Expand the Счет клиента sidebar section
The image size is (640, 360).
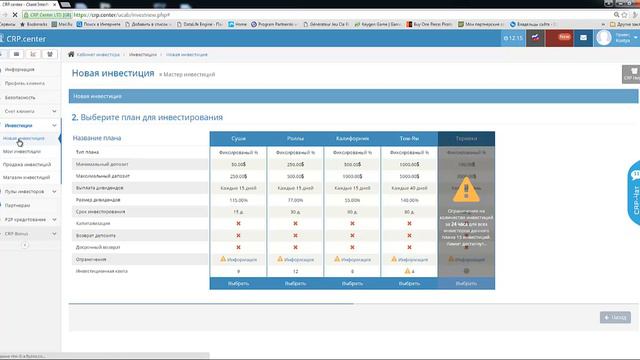tap(30, 111)
